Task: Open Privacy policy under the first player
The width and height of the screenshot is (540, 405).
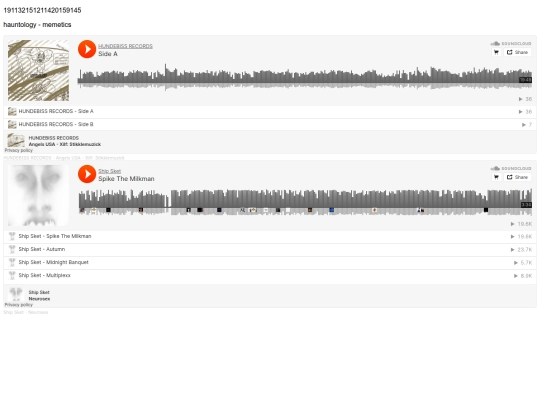Action: [19, 150]
